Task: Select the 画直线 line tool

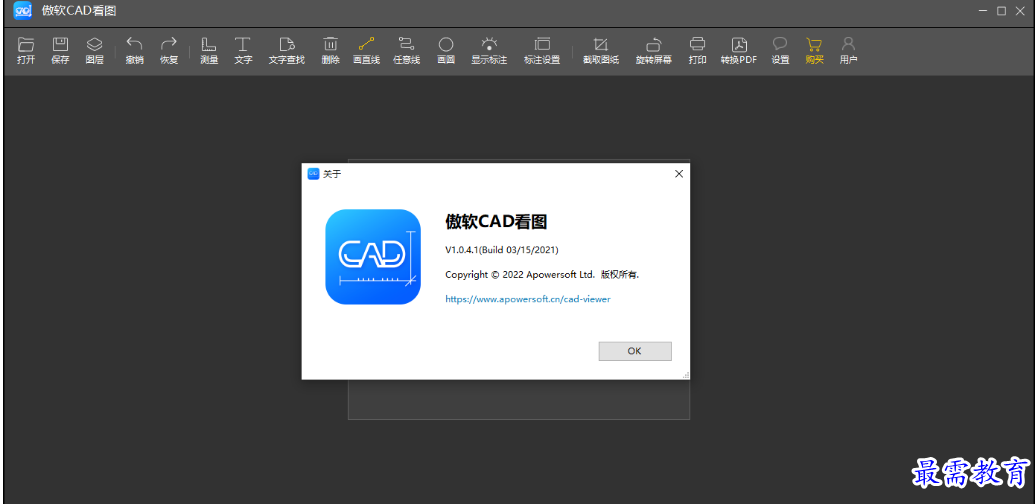Action: point(366,51)
